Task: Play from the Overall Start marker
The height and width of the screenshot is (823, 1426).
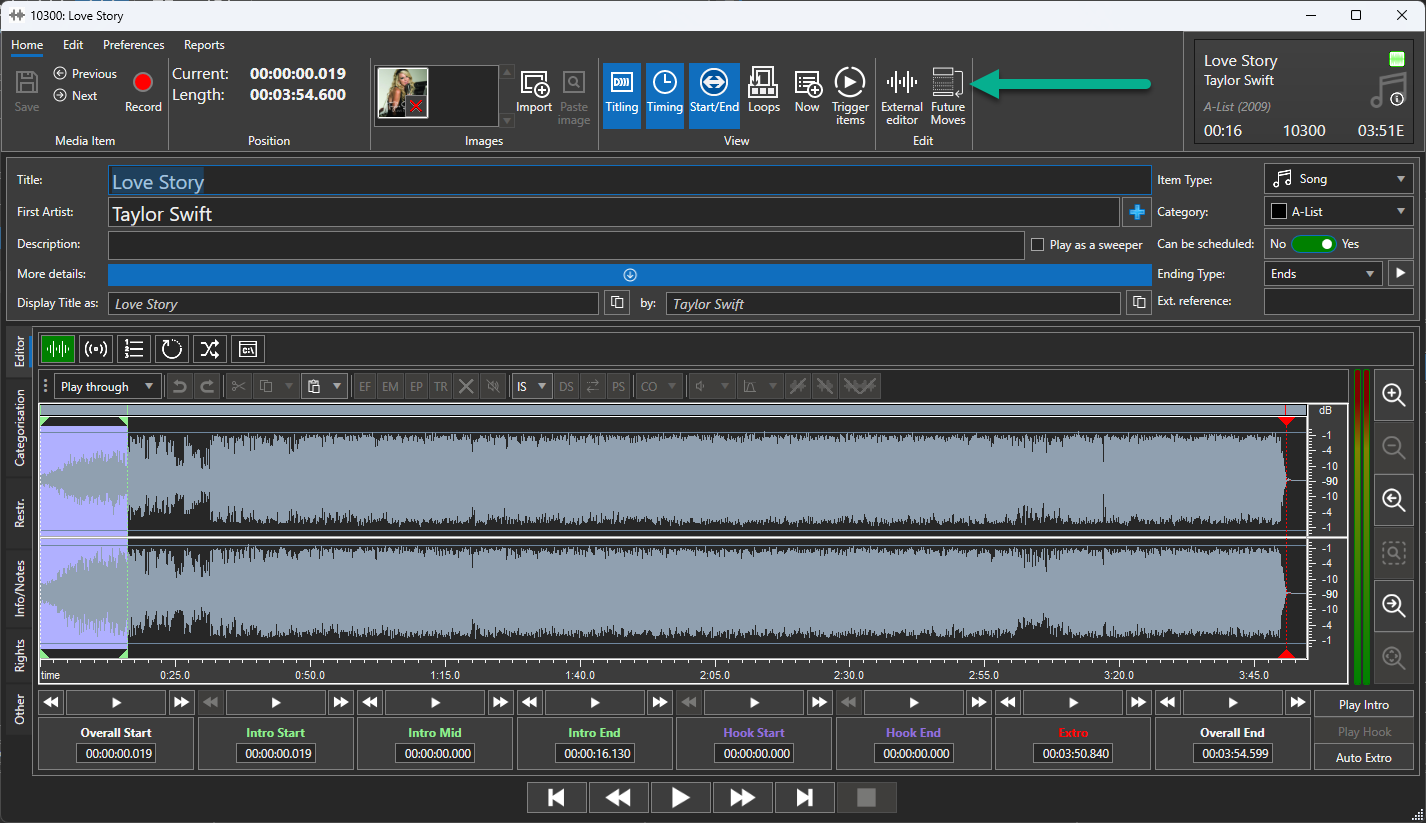Action: click(x=116, y=702)
